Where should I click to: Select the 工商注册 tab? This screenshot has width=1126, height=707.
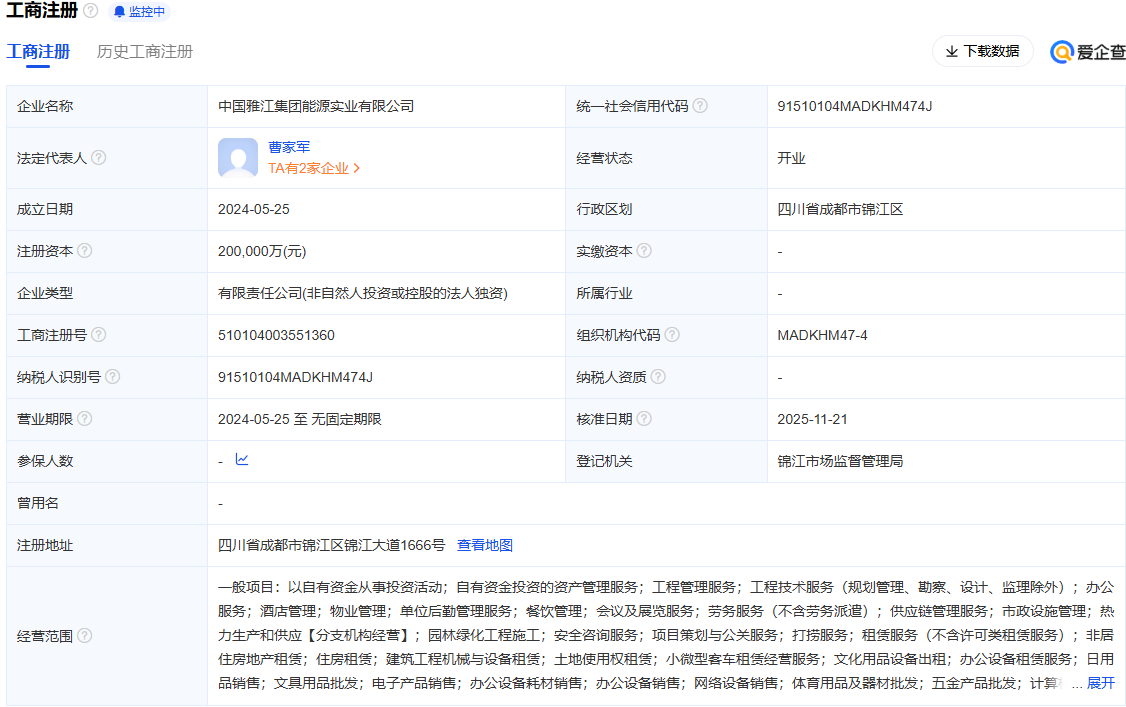(x=38, y=52)
